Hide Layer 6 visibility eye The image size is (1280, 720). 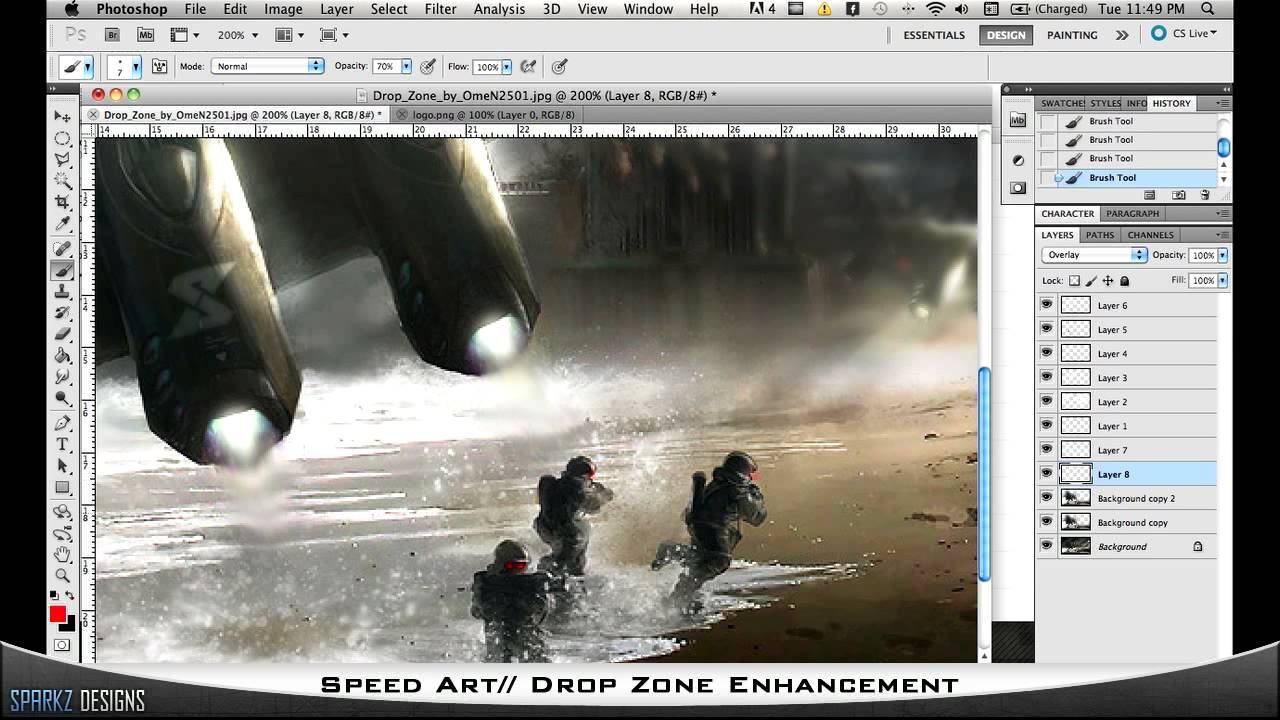click(x=1047, y=305)
